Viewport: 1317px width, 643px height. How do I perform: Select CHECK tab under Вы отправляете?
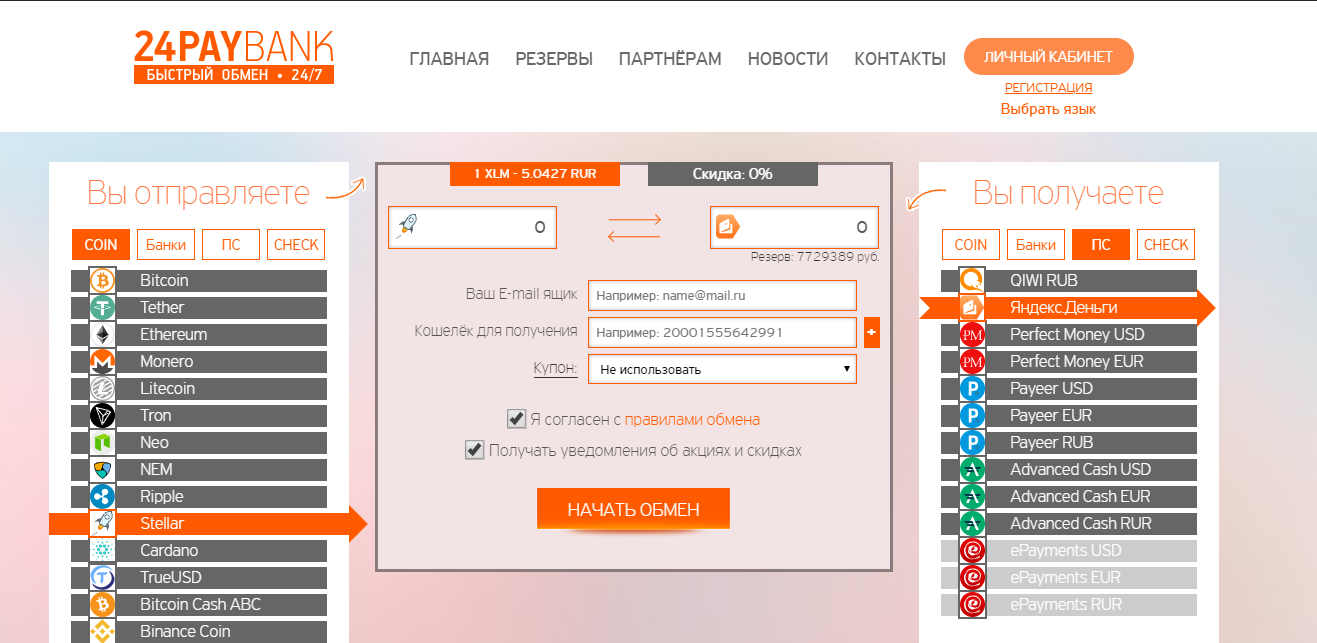(x=296, y=244)
